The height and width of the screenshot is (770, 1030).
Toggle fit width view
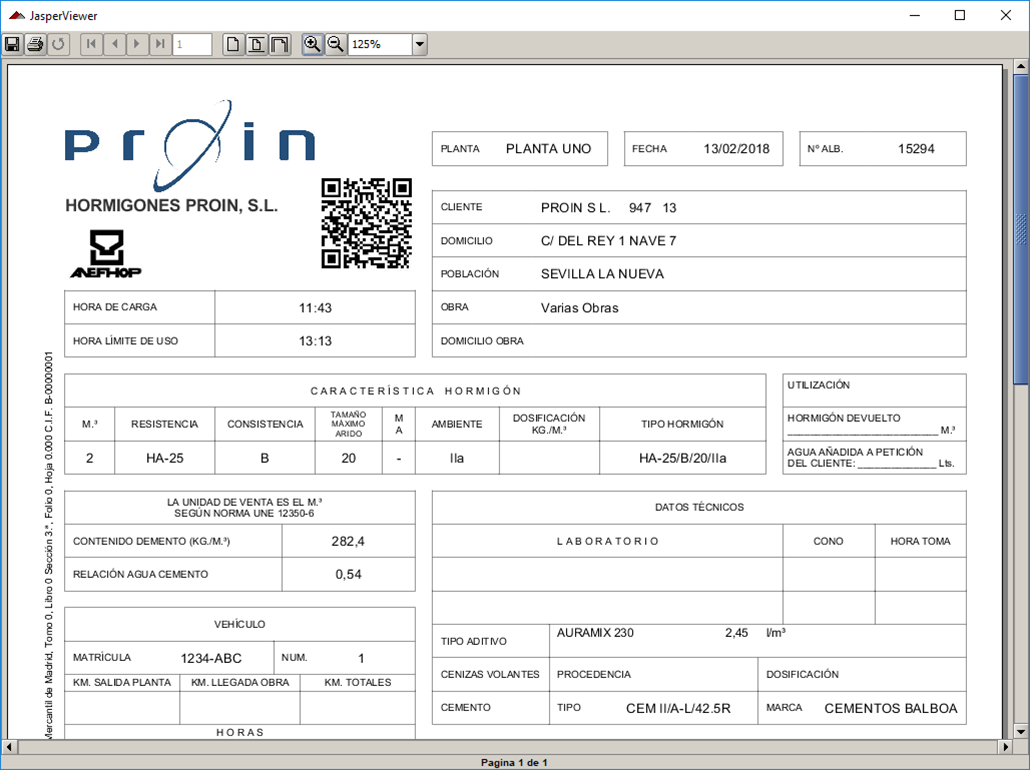[280, 44]
